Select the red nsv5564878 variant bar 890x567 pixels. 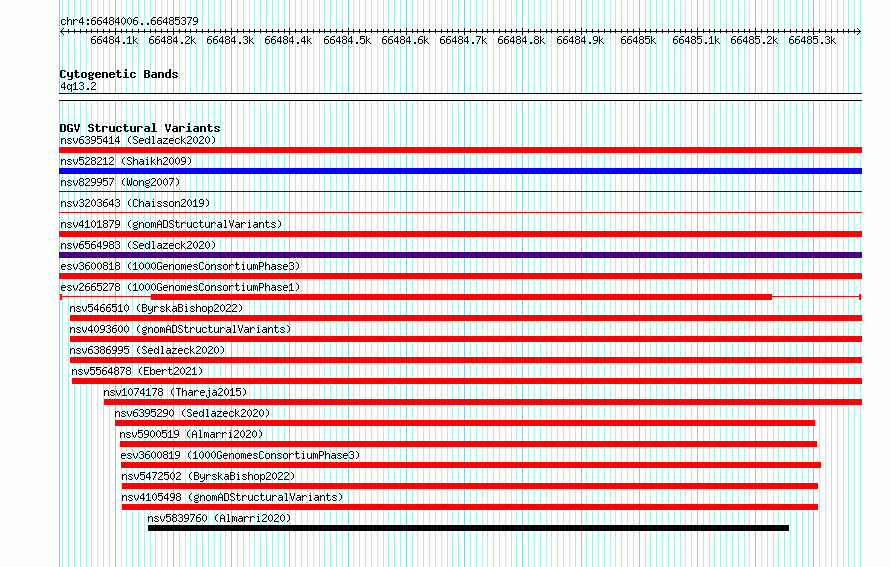467,381
